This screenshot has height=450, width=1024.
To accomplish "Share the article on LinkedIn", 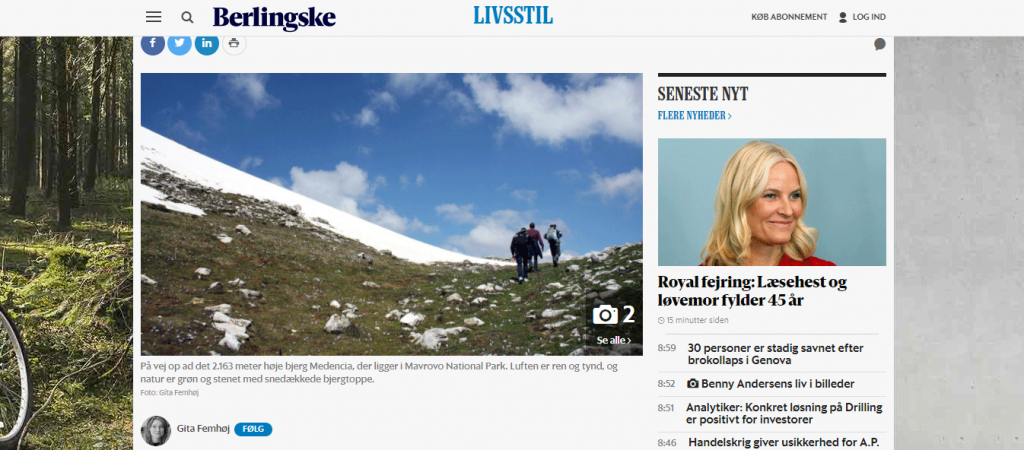I will pos(207,44).
